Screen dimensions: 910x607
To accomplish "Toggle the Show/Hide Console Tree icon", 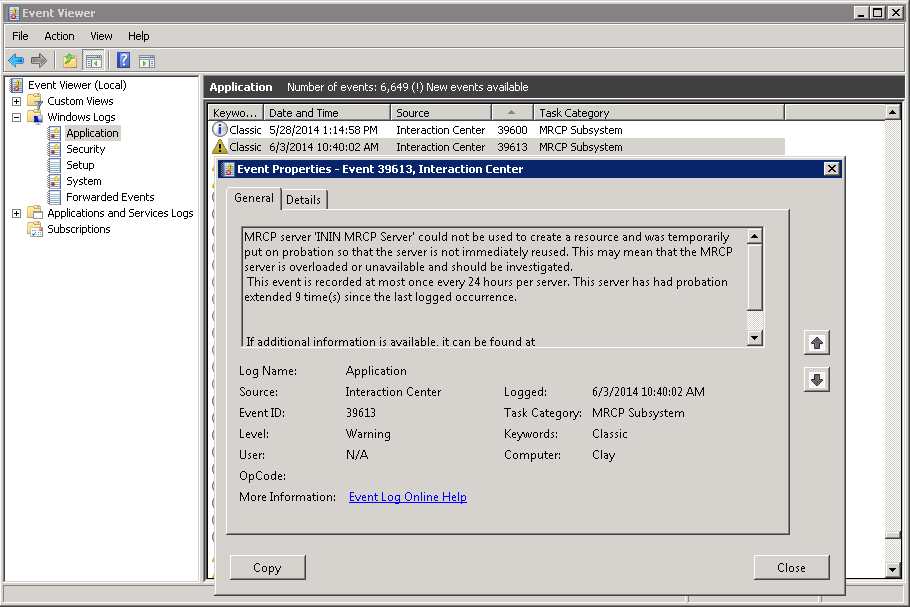I will [93, 61].
